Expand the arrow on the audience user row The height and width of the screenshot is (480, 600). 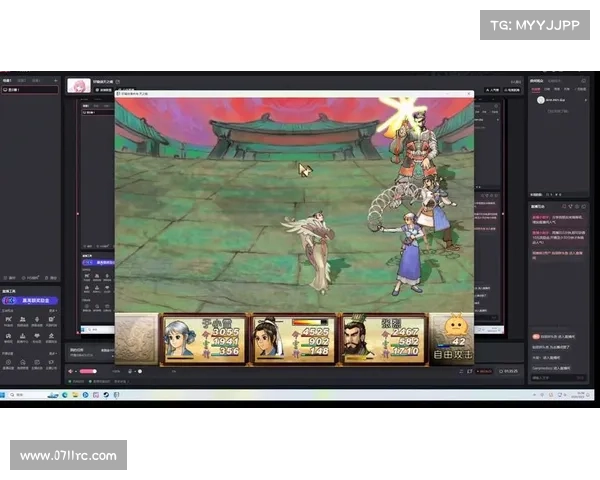point(585,100)
